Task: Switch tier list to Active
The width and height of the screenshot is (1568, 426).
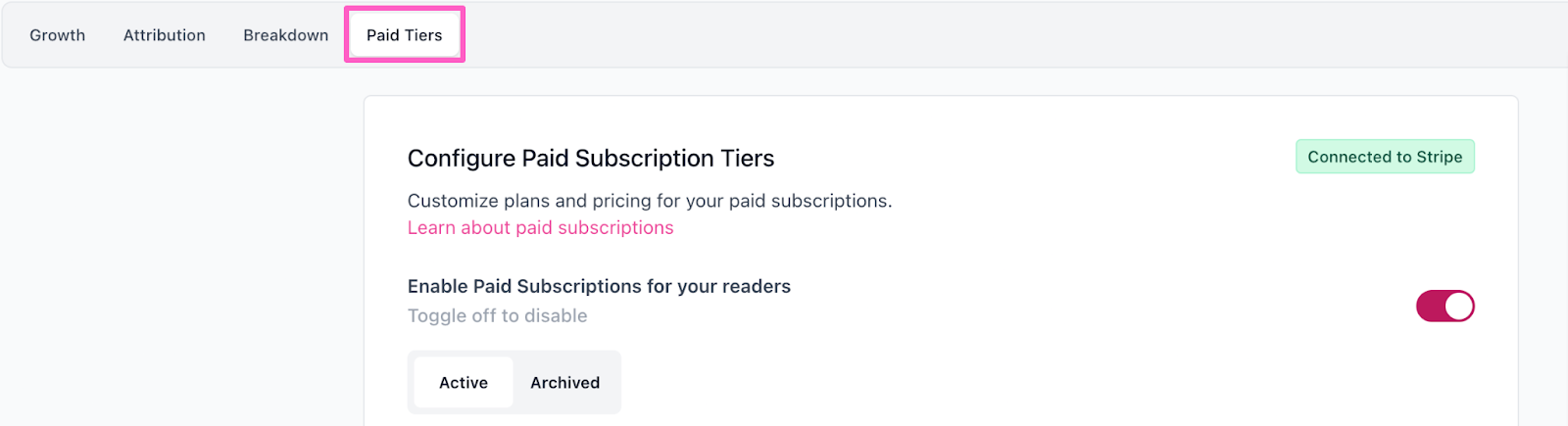Action: [x=463, y=383]
